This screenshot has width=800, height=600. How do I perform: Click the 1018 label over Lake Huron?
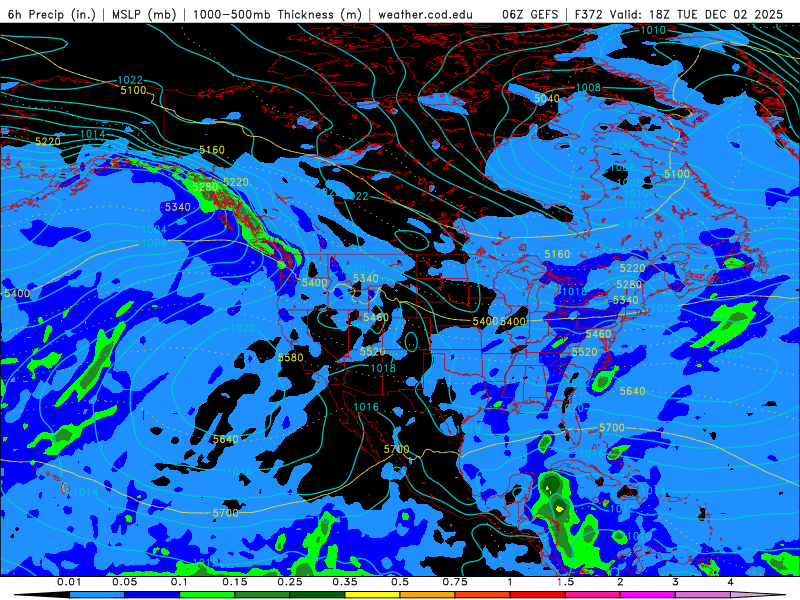pyautogui.click(x=574, y=292)
